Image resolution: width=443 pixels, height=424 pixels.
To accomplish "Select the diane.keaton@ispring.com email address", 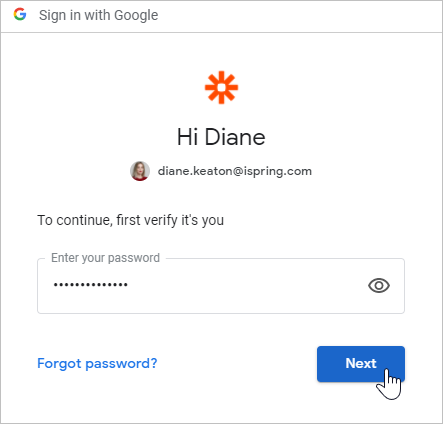I will point(235,171).
